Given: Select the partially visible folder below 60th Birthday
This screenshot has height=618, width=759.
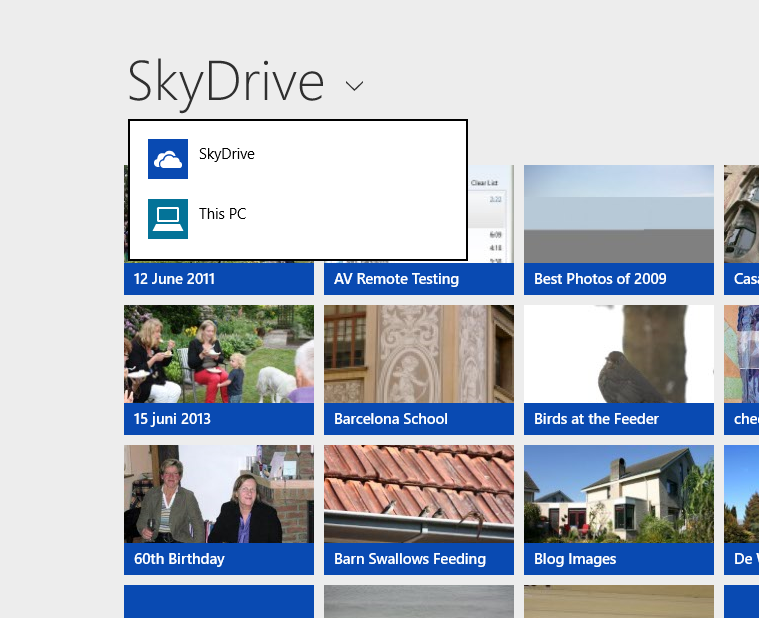Looking at the screenshot, I should pos(218,601).
